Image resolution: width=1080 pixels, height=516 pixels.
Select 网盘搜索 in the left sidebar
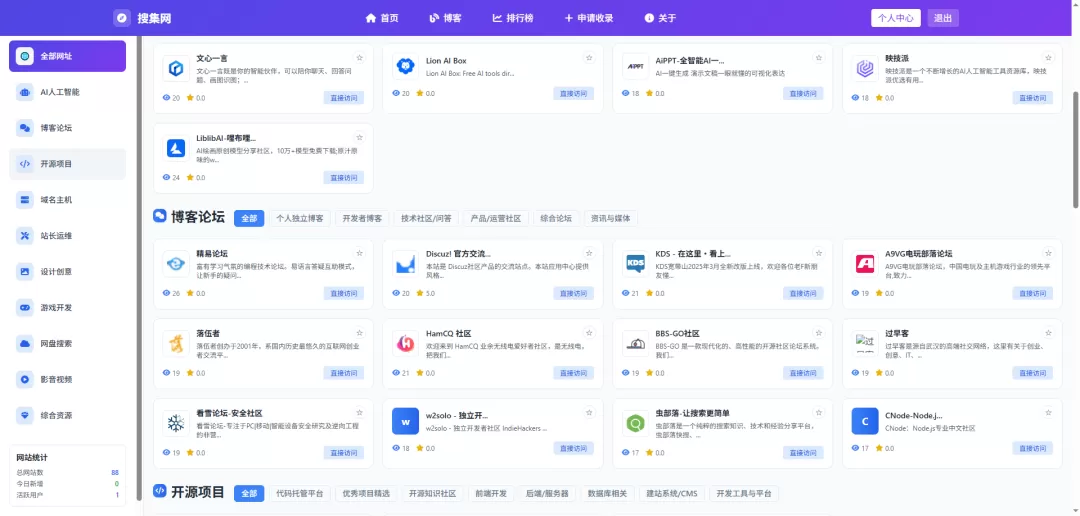(x=67, y=344)
